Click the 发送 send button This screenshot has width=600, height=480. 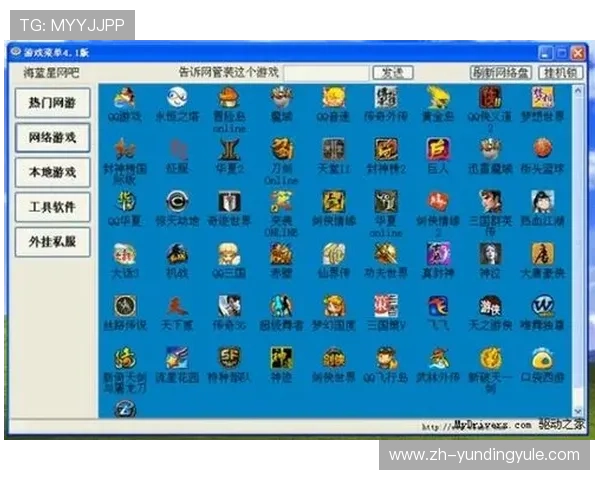pos(393,73)
